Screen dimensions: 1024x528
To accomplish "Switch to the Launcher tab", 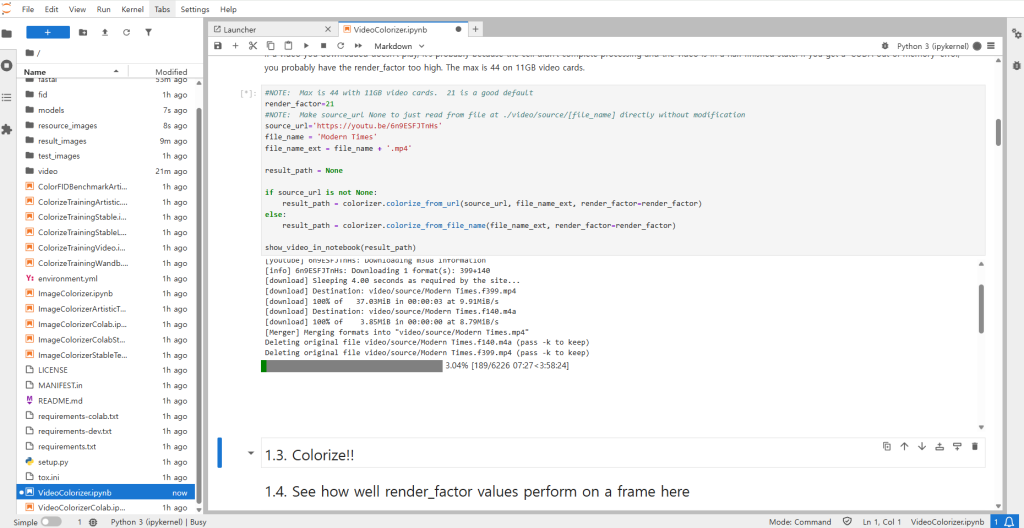I will pos(270,29).
